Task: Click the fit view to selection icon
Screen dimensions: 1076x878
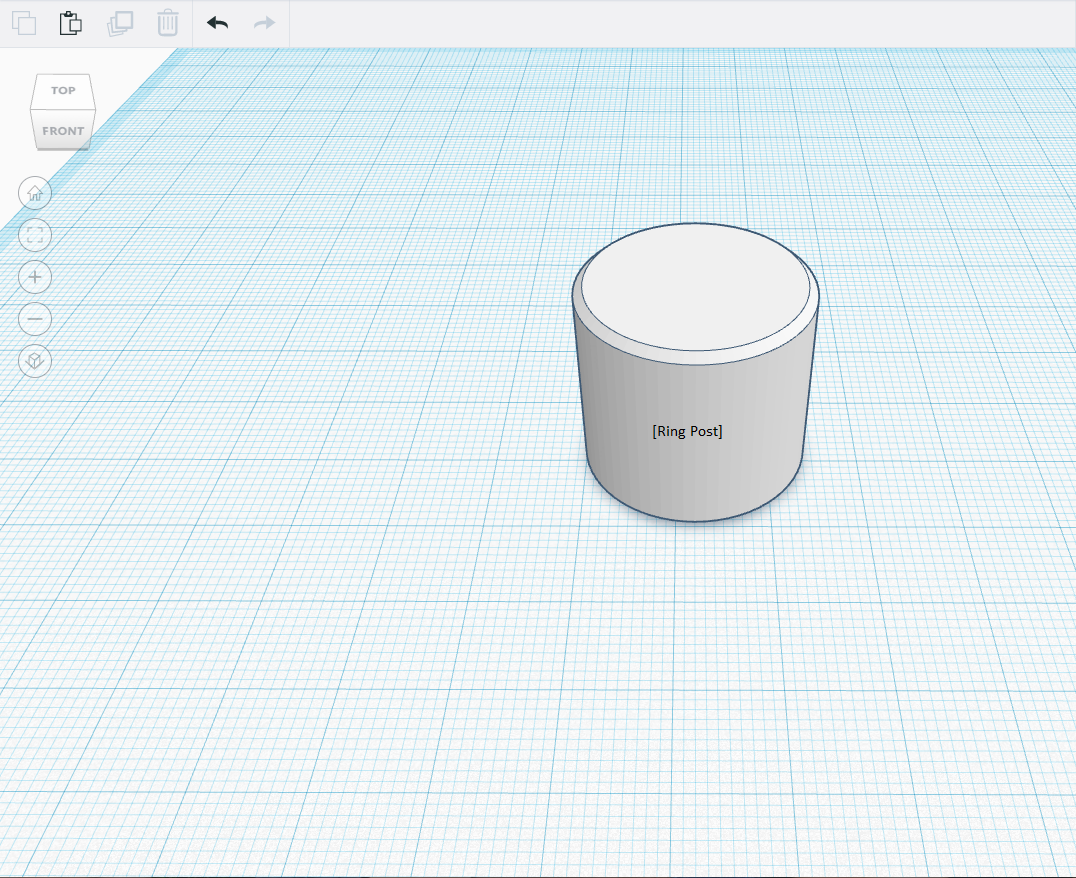Action: click(34, 235)
